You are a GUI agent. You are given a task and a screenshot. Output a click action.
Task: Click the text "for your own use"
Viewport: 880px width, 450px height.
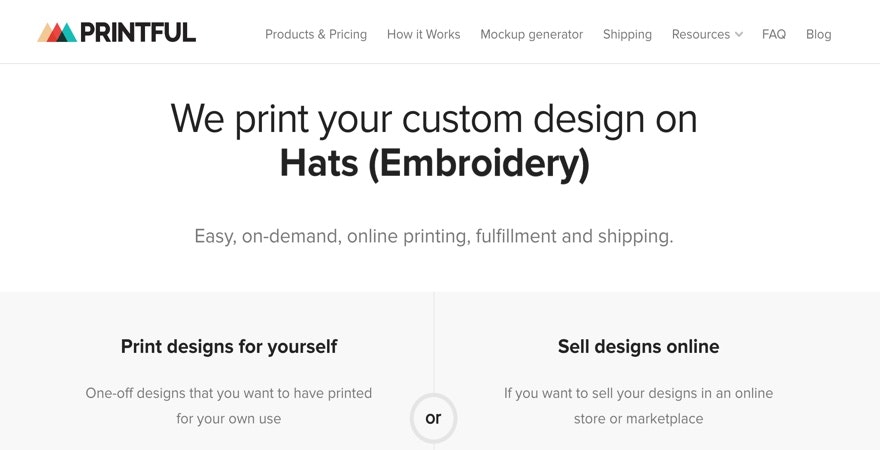(229, 419)
